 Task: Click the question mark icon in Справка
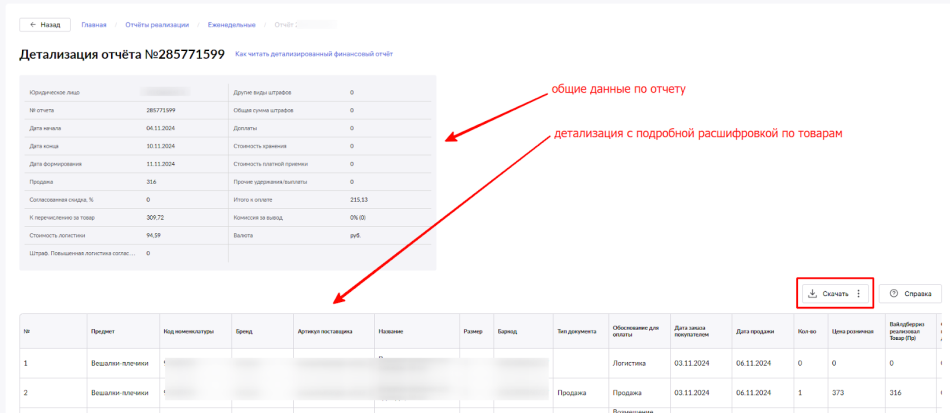coord(893,294)
